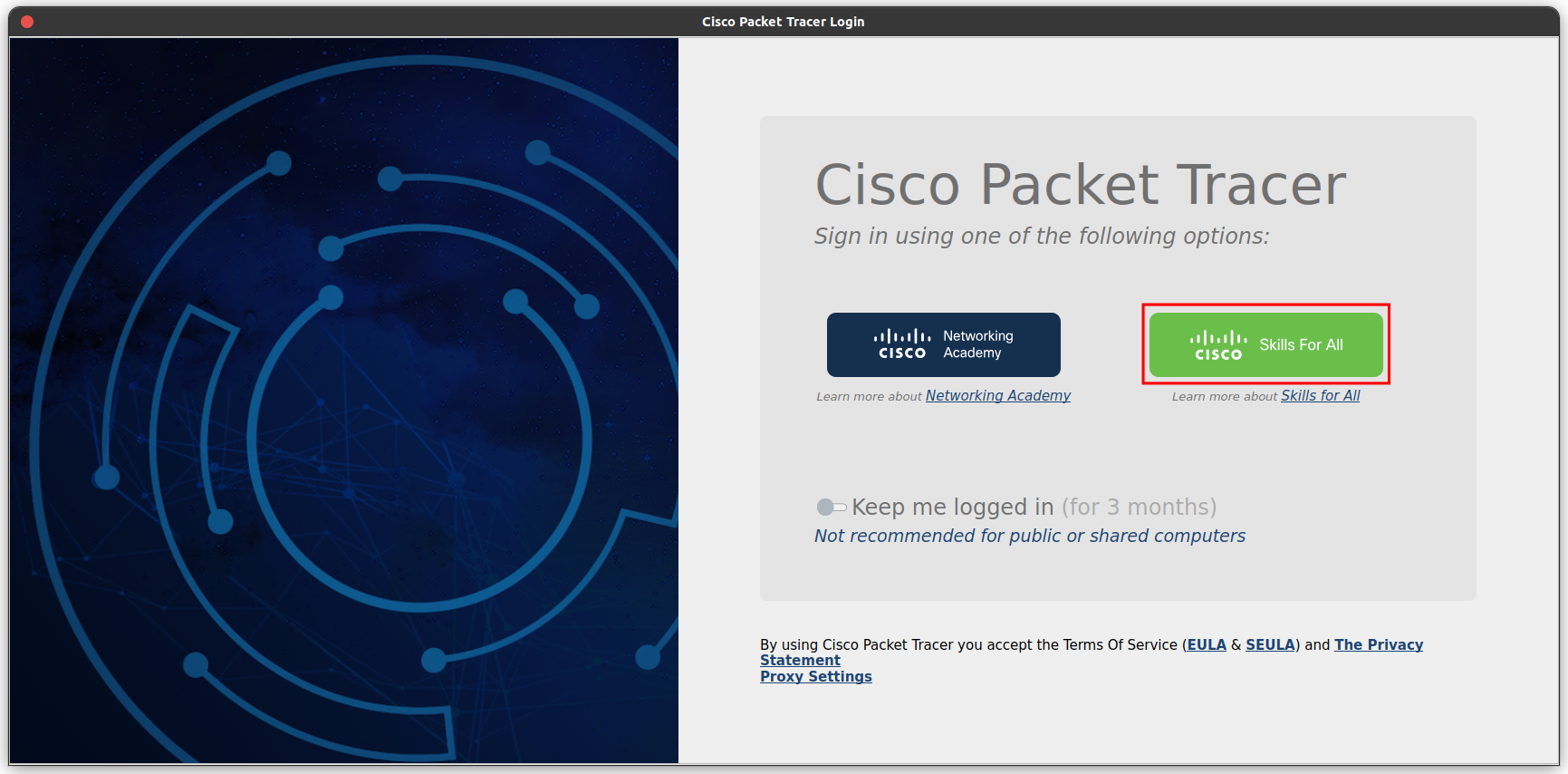Viewport: 1568px width, 774px height.
Task: Click the '(for 3 months)' text
Action: click(x=1139, y=507)
